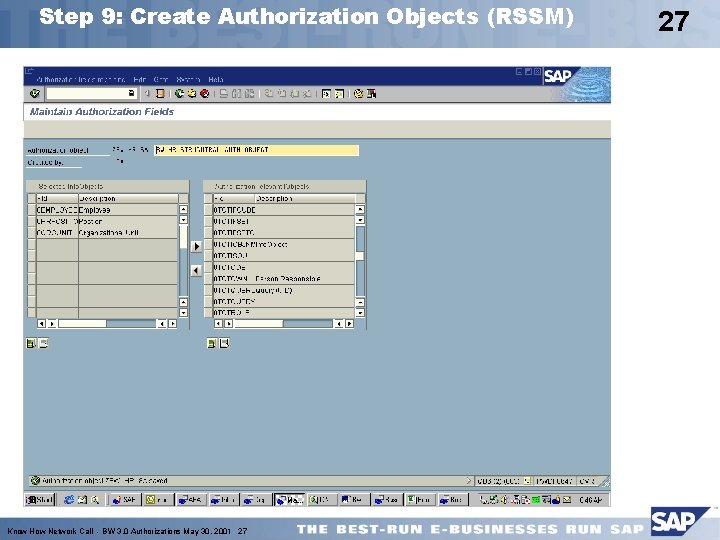Click the active Maintain taskbar button

click(289, 500)
